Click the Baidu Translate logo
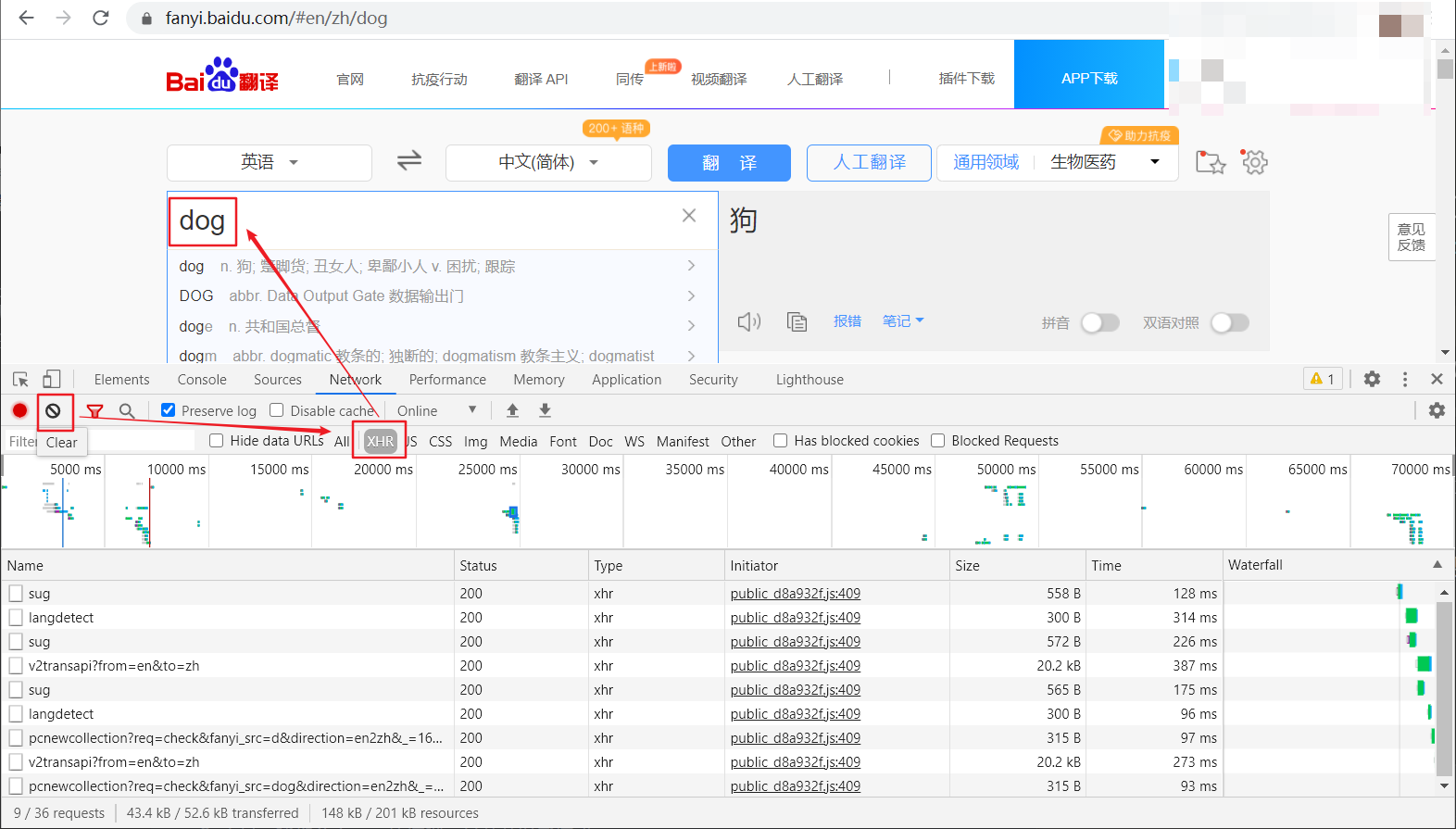This screenshot has height=829, width=1456. 222,76
